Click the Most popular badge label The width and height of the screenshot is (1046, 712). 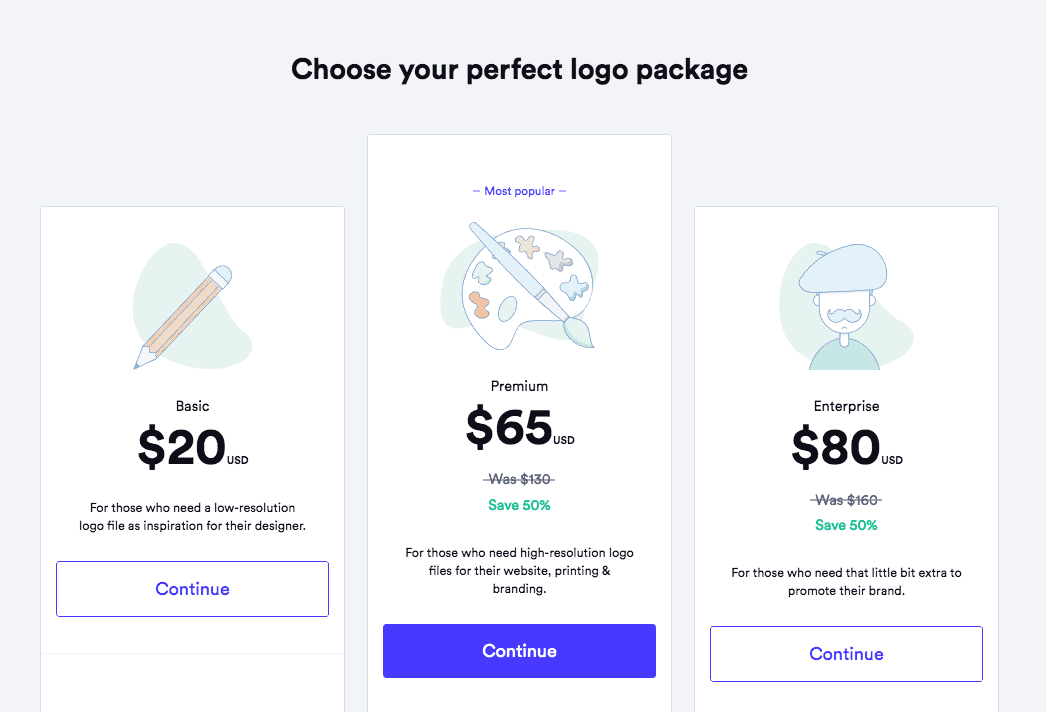point(519,191)
